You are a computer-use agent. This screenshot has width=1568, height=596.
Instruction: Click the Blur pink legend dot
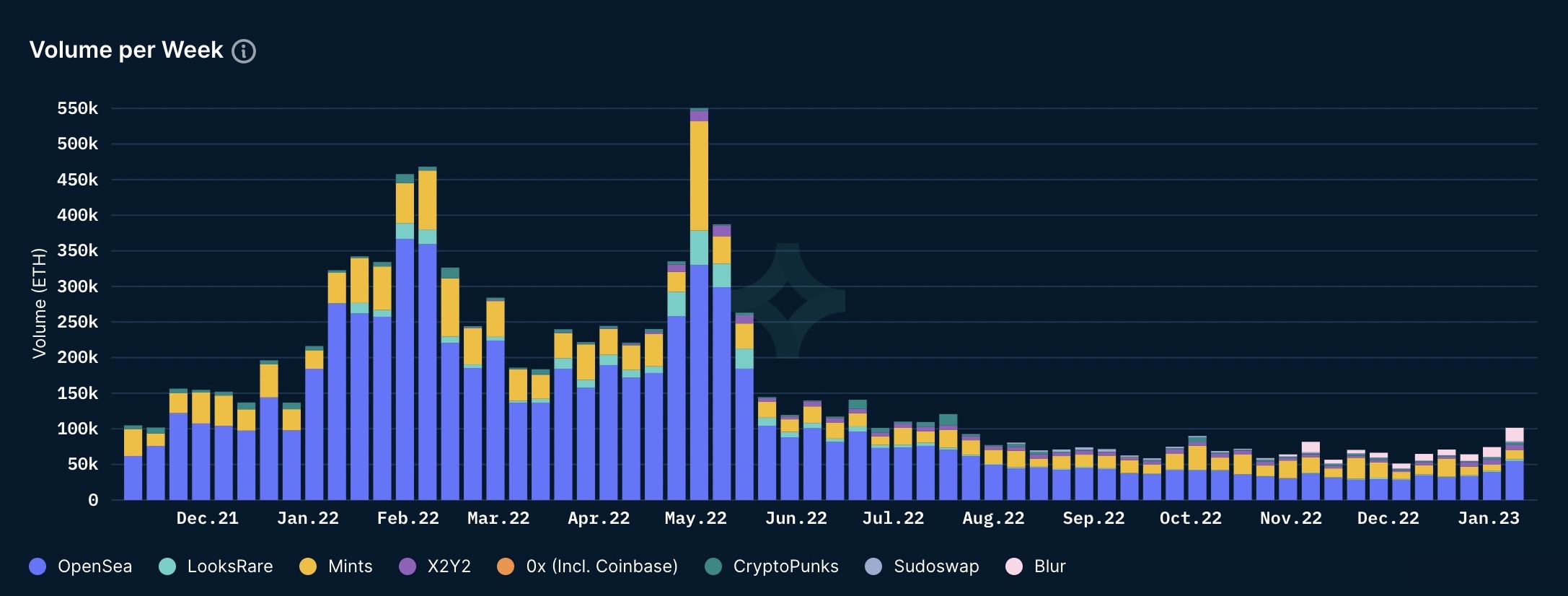tap(1014, 566)
